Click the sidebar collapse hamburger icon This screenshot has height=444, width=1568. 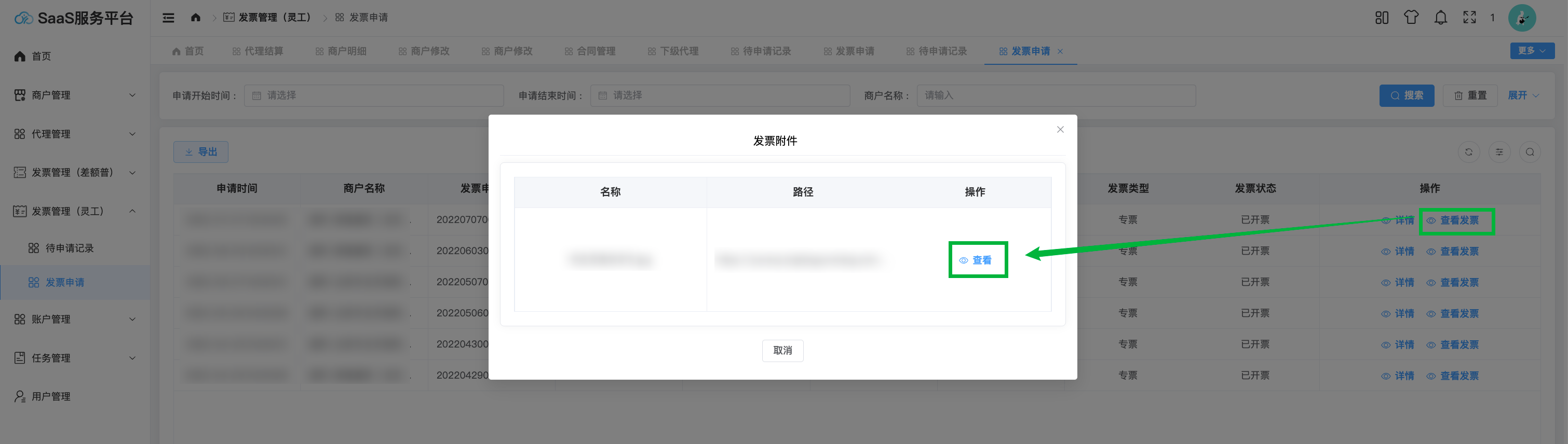pos(169,18)
